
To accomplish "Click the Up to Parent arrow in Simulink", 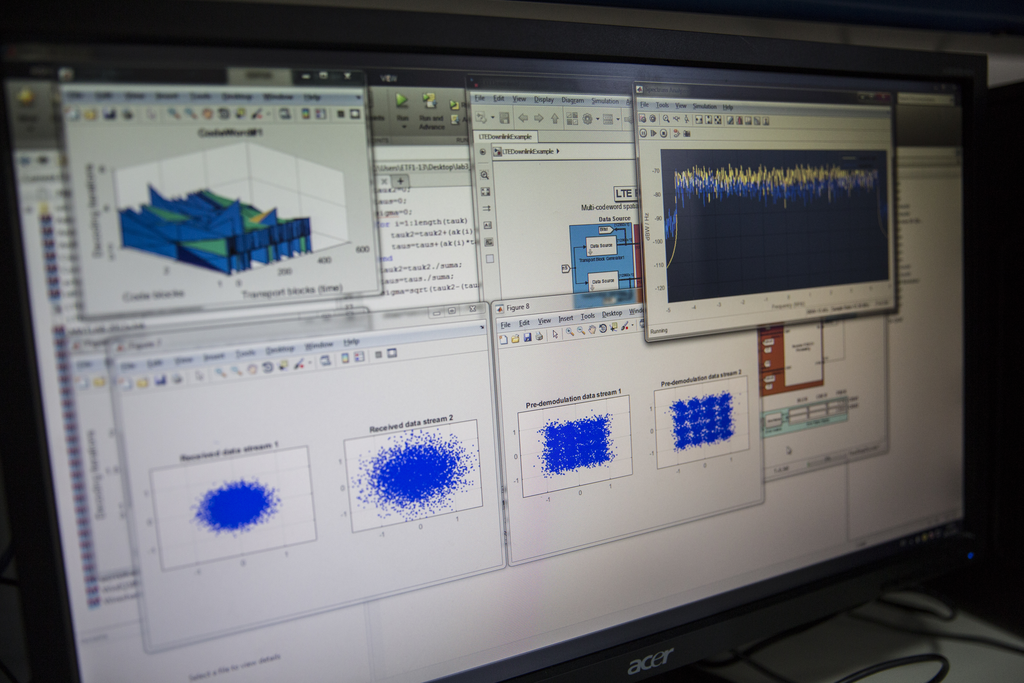I will pyautogui.click(x=555, y=117).
